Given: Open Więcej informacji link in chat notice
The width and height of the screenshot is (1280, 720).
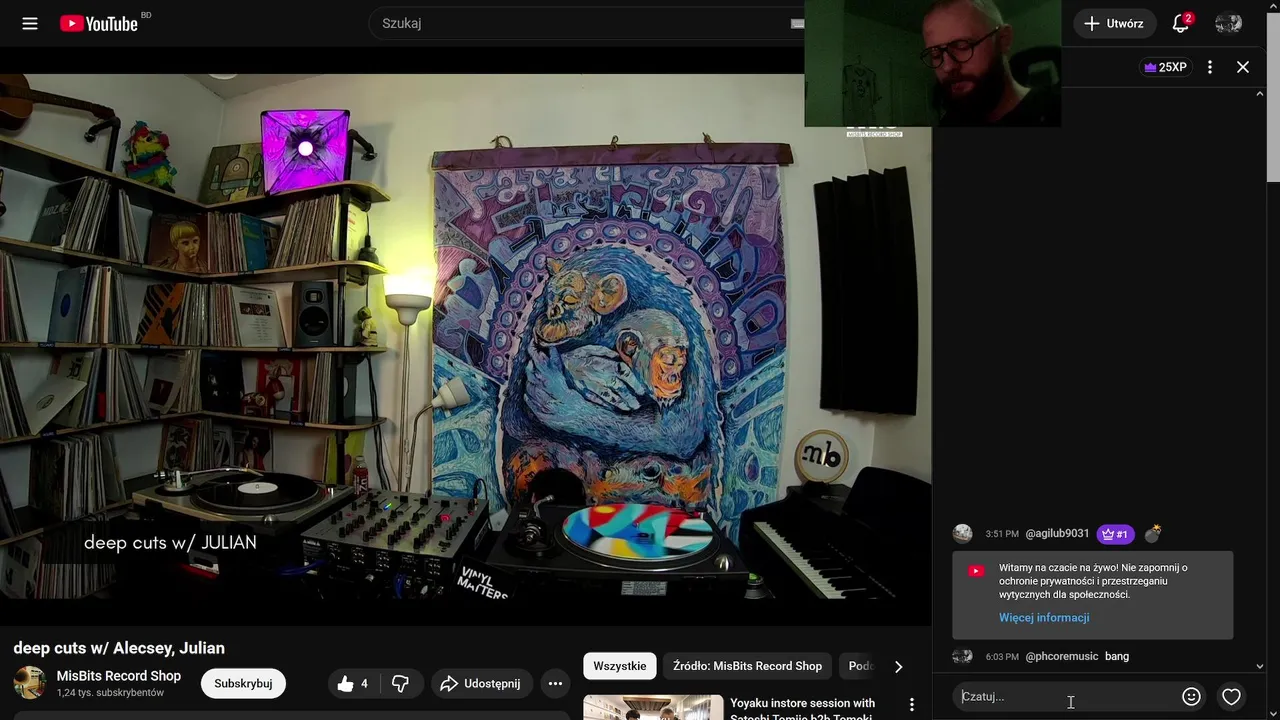Looking at the screenshot, I should [x=1044, y=617].
